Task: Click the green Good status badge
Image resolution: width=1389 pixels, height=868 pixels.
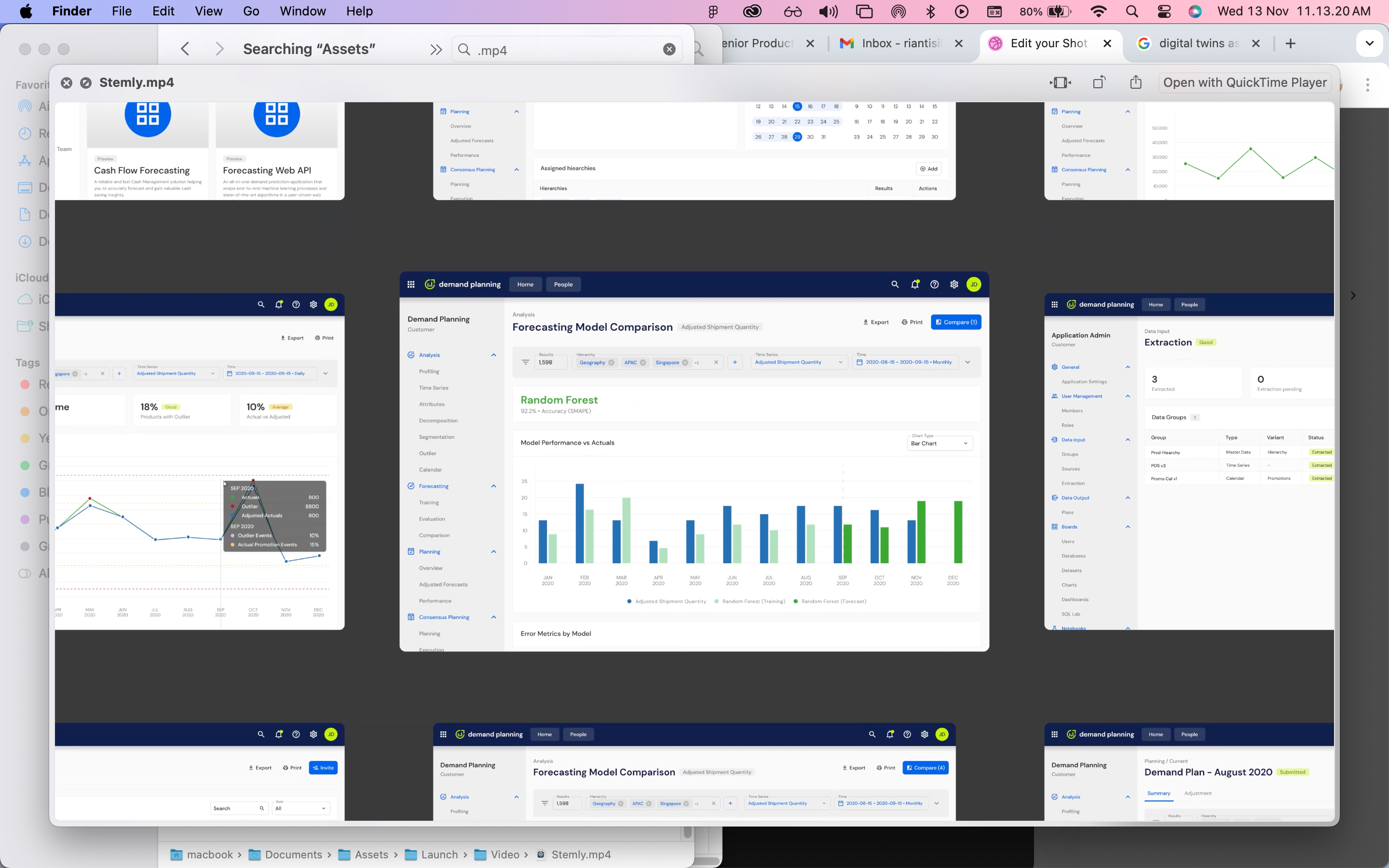Action: 1207,342
